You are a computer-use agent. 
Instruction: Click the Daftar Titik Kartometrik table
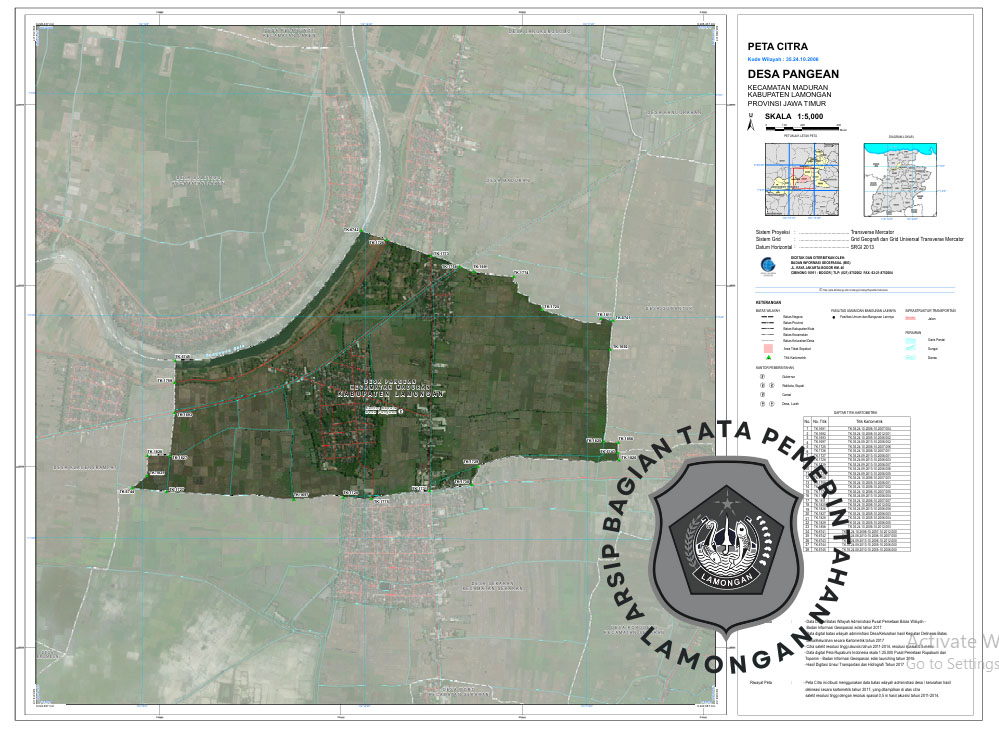[x=858, y=482]
